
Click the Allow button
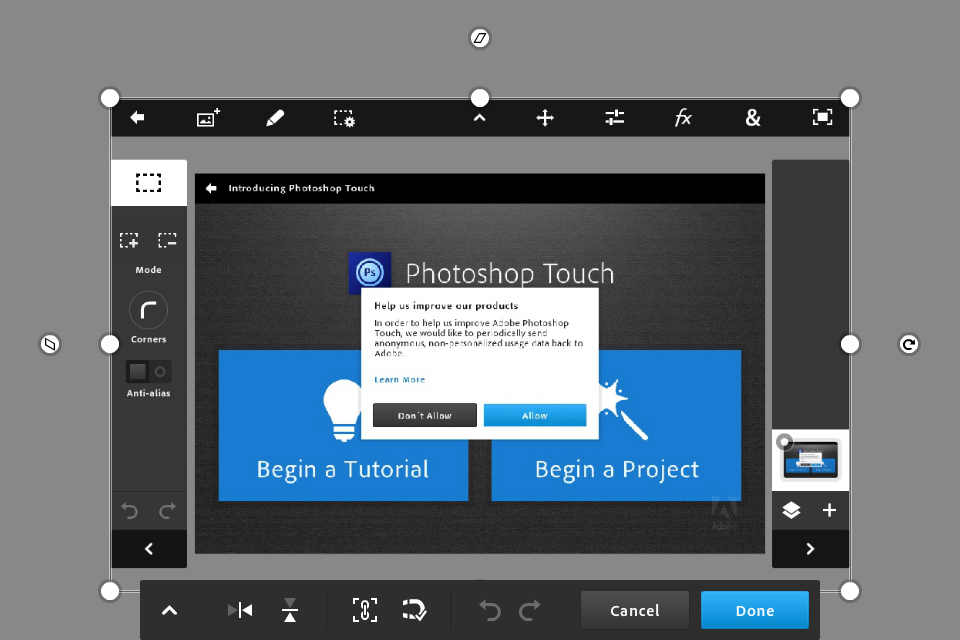pyautogui.click(x=535, y=415)
